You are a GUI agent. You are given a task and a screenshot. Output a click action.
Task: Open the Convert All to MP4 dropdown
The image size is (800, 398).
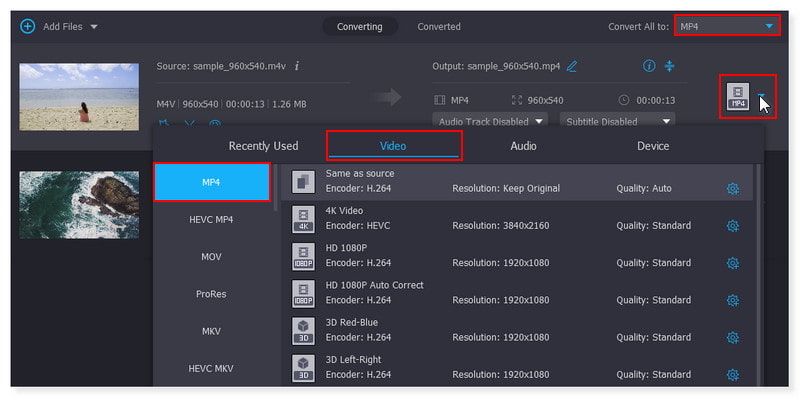(x=727, y=26)
